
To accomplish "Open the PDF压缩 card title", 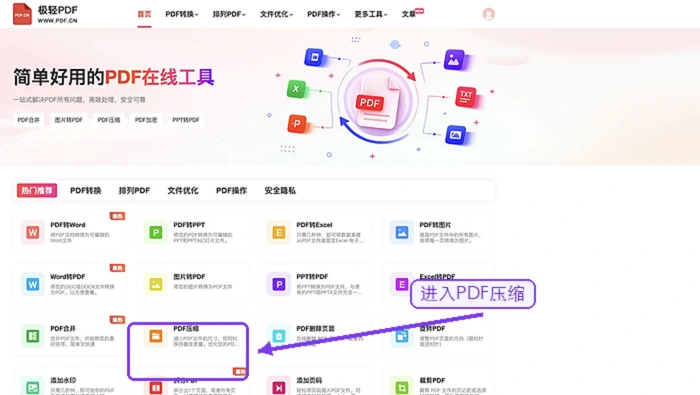I will (x=186, y=328).
